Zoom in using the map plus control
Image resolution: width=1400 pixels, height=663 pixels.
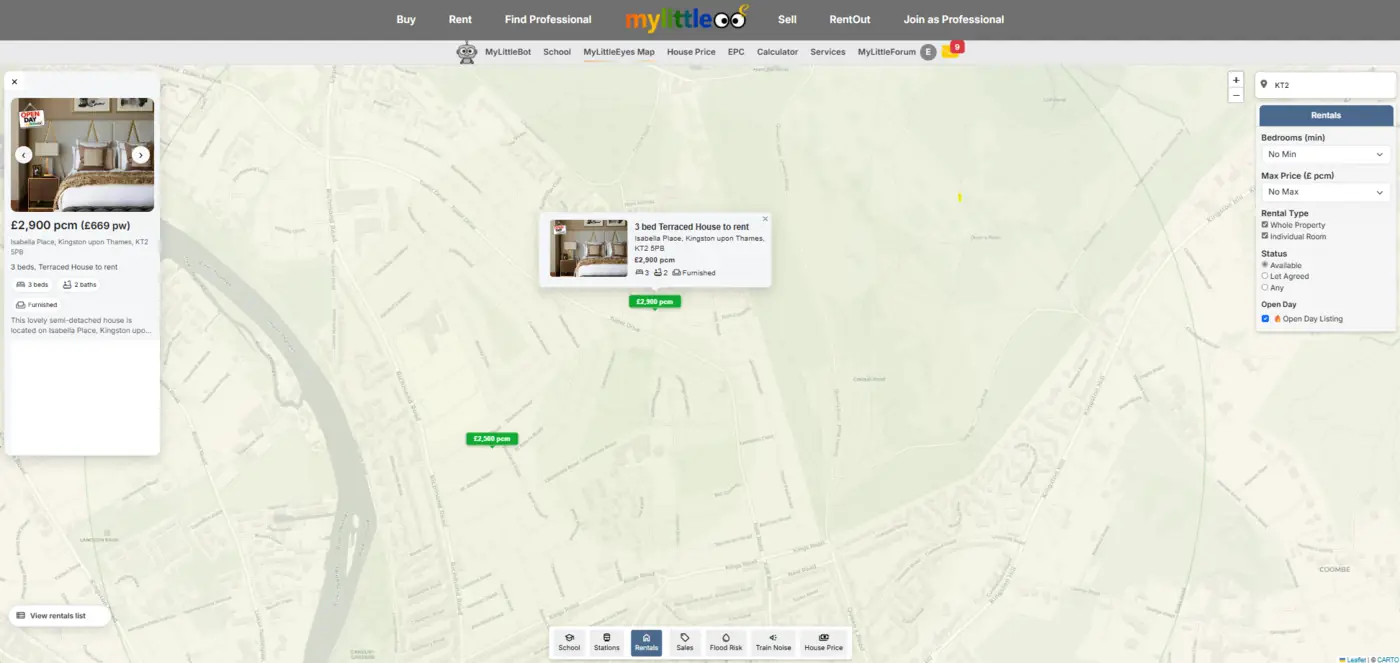[1236, 79]
